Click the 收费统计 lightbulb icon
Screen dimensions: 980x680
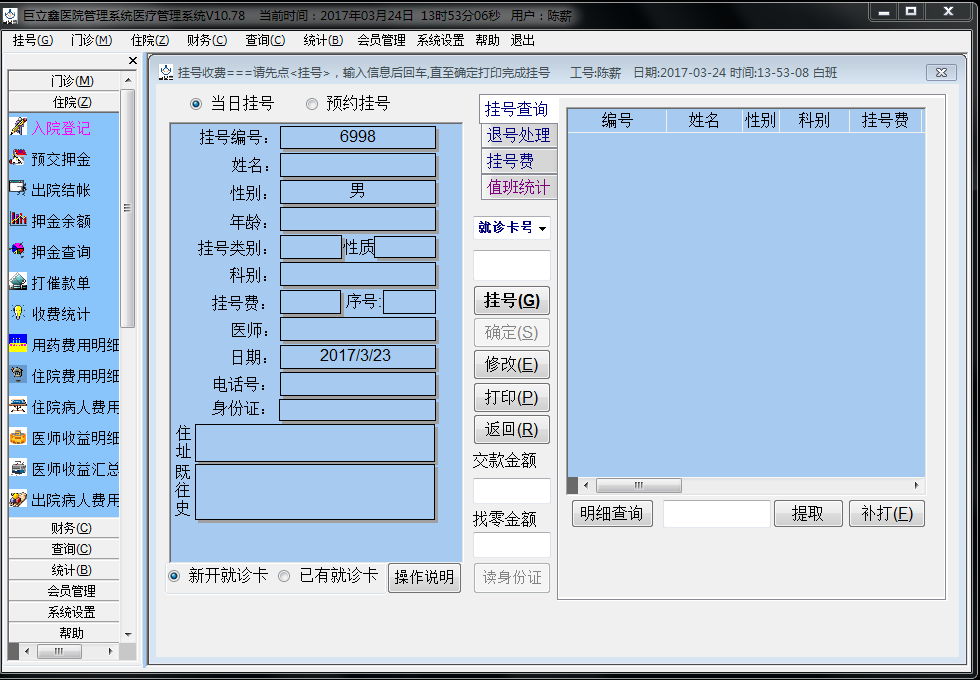18,313
